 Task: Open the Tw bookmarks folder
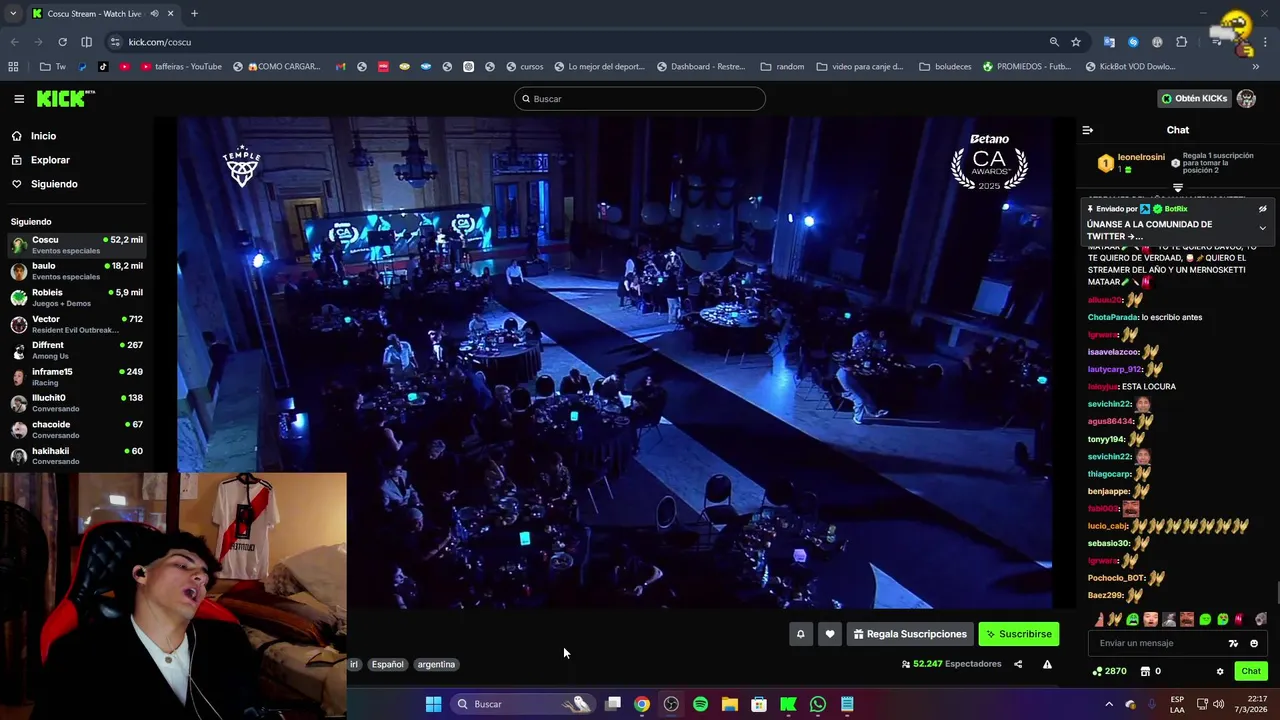[53, 67]
